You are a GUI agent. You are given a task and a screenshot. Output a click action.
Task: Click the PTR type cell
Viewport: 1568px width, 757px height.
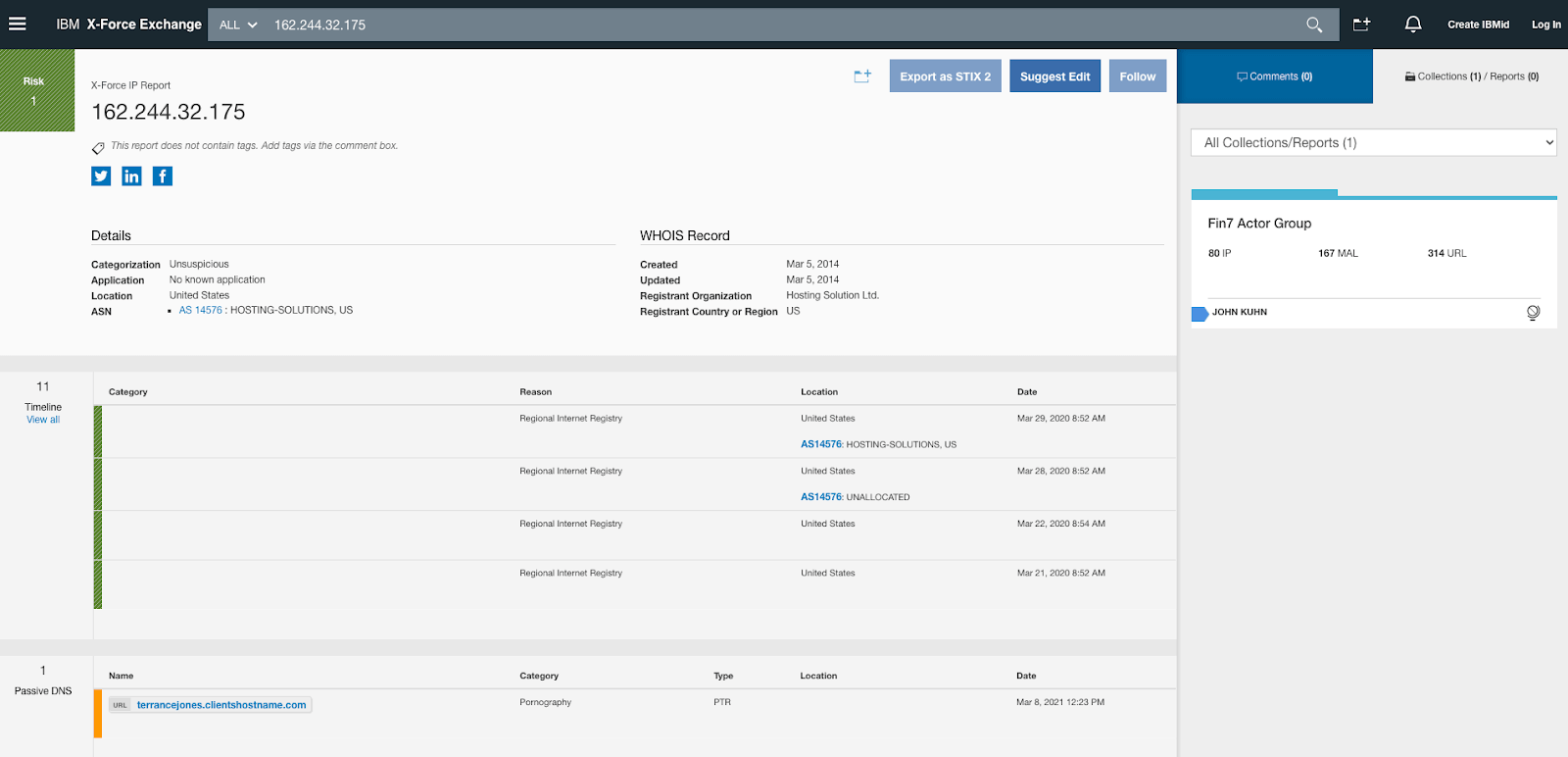(x=722, y=703)
